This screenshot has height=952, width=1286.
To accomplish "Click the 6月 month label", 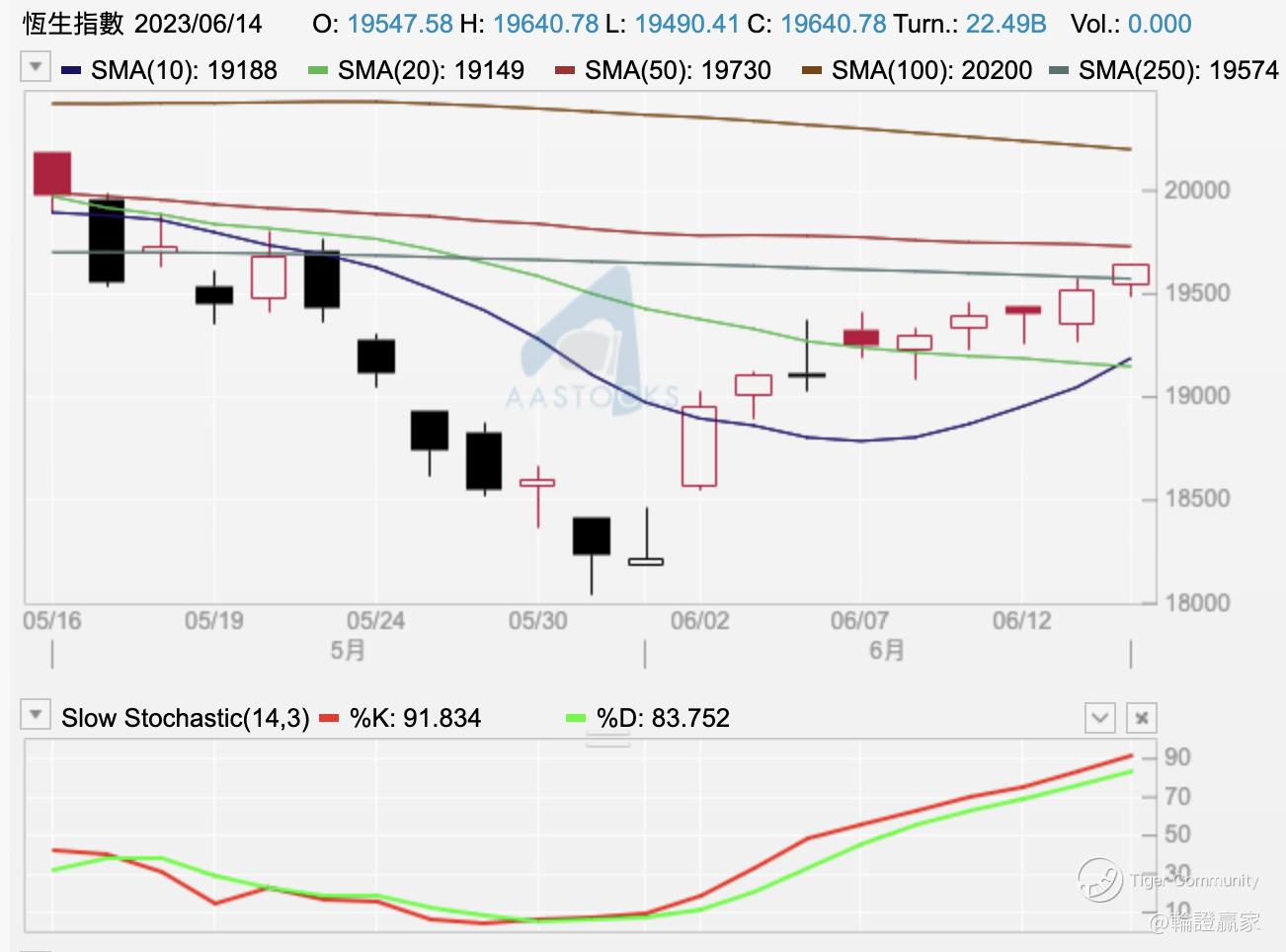I will point(887,651).
